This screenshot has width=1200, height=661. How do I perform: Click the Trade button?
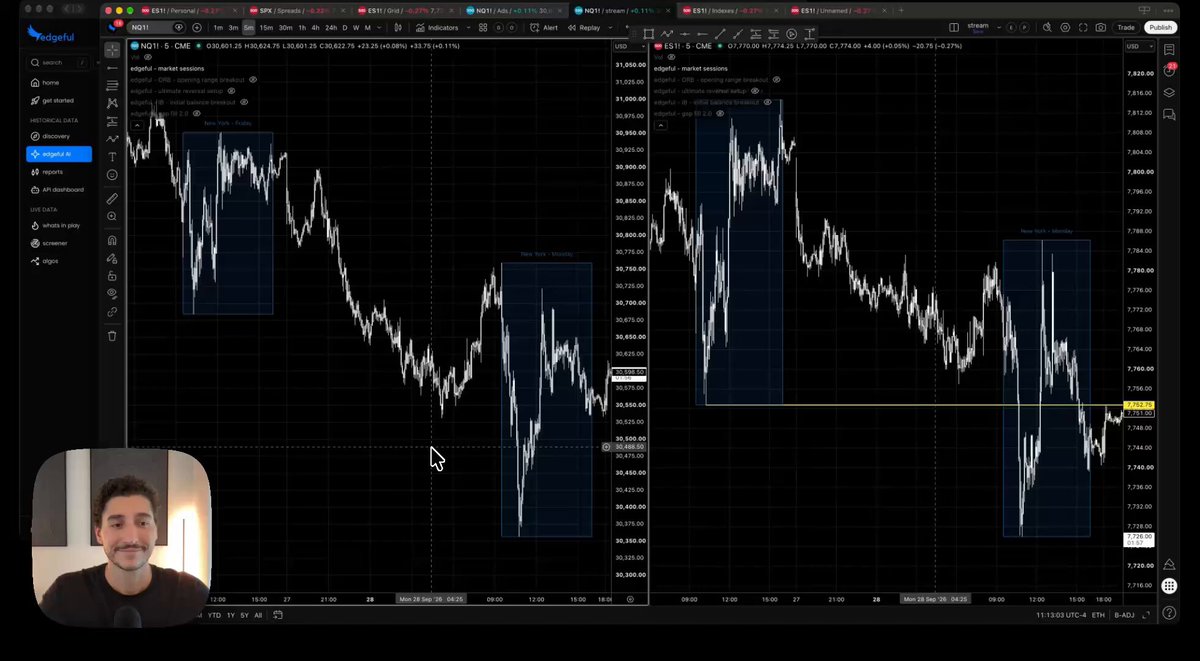click(x=1126, y=28)
